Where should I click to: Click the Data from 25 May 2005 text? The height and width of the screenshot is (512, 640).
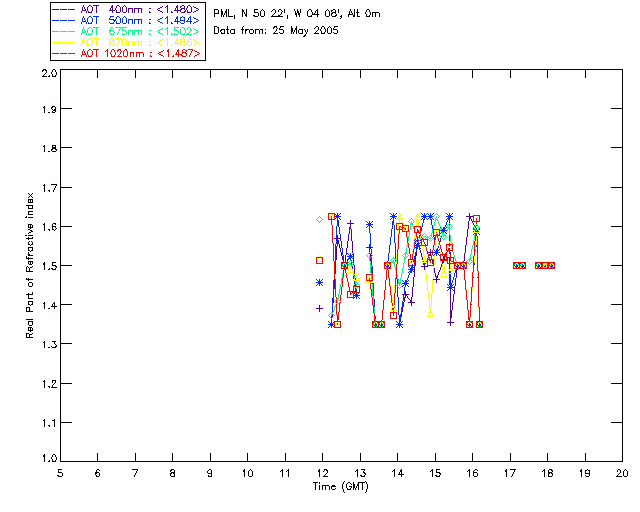[x=276, y=31]
